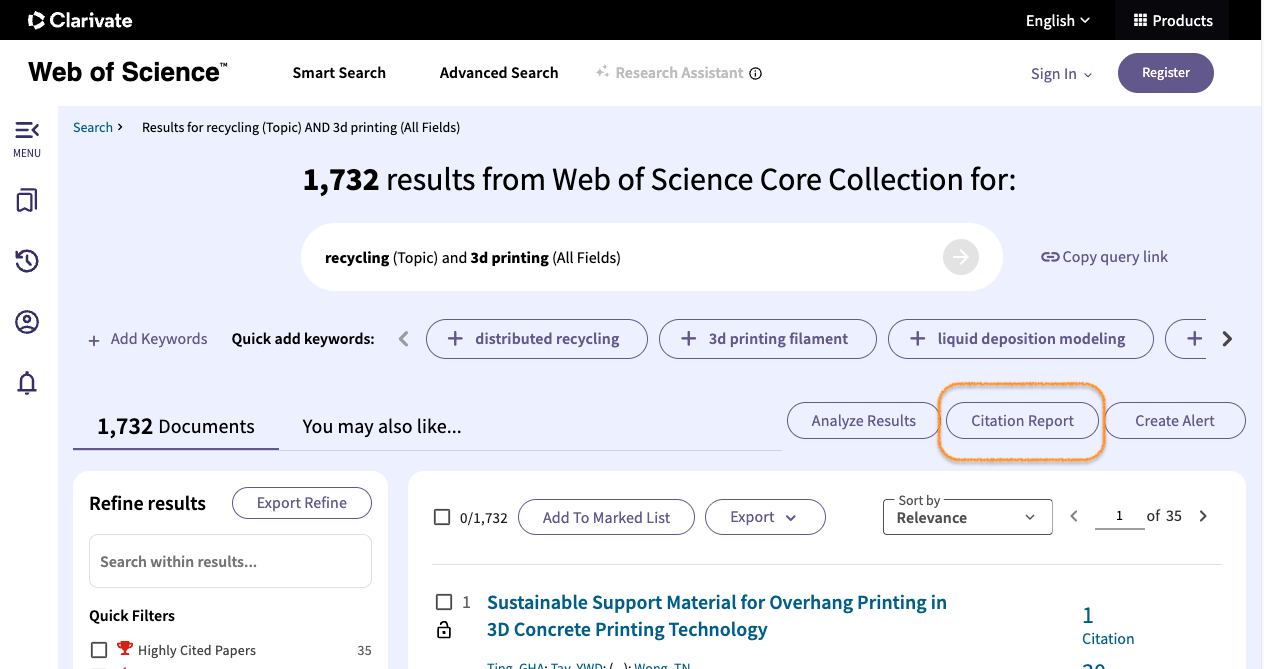
Task: Click Add Keywords link
Action: [159, 339]
